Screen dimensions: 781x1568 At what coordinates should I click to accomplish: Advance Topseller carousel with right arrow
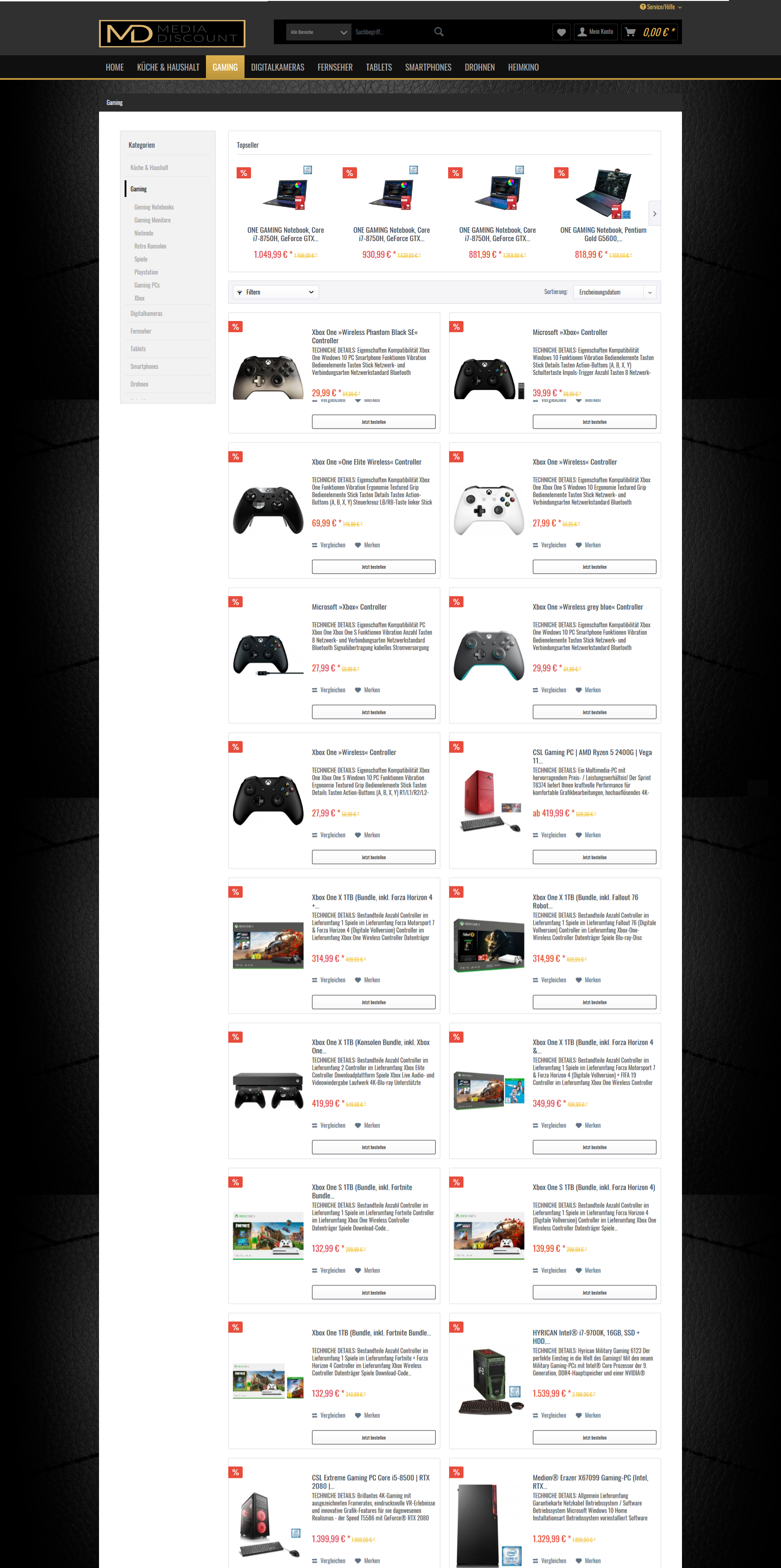[x=654, y=214]
